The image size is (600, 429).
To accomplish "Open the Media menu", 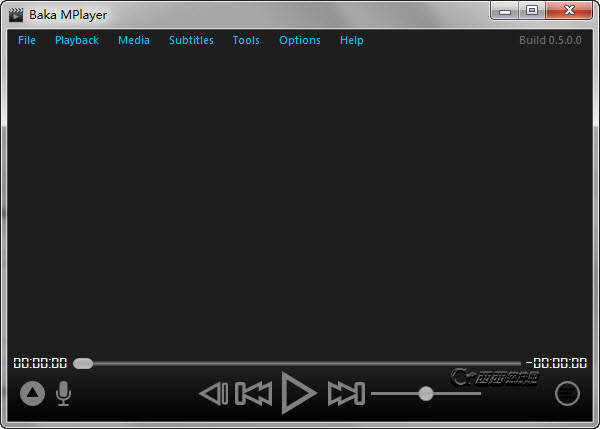I will click(x=134, y=40).
